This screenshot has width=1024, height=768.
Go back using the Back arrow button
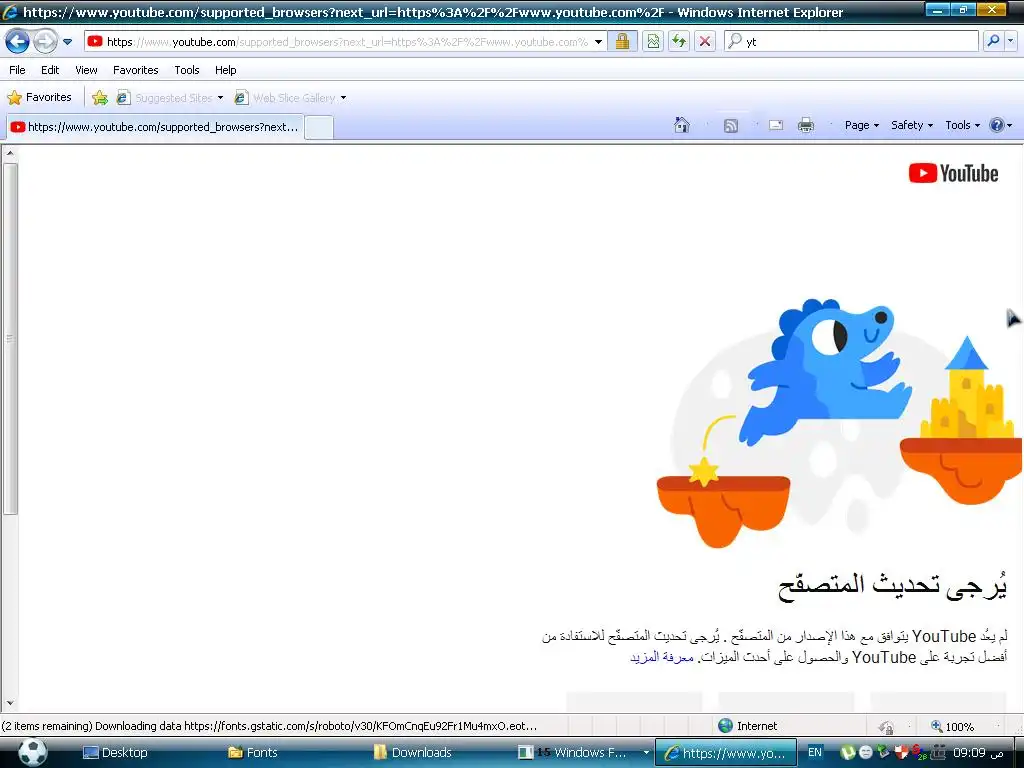17,42
